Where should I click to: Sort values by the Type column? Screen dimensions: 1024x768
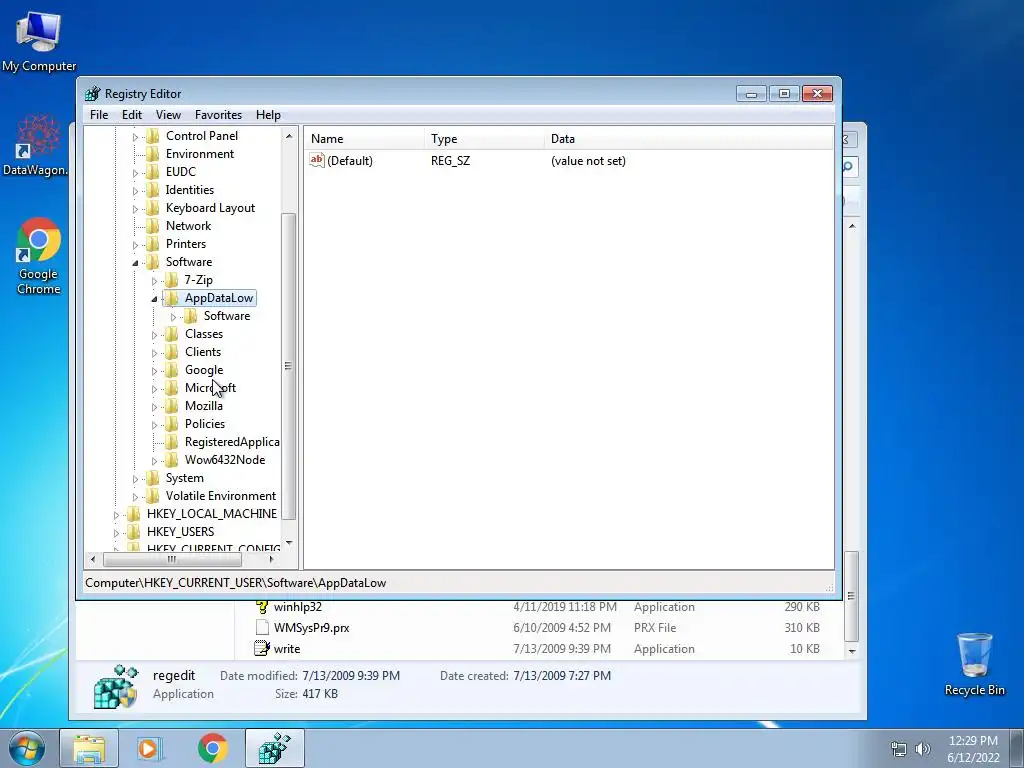tap(483, 138)
